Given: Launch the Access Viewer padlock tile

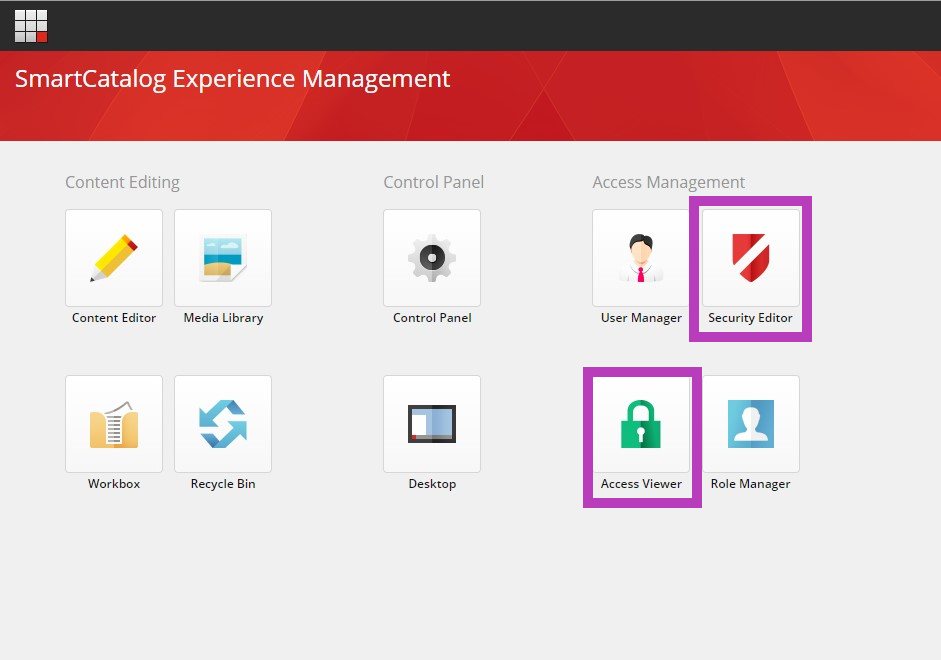Looking at the screenshot, I should click(641, 424).
